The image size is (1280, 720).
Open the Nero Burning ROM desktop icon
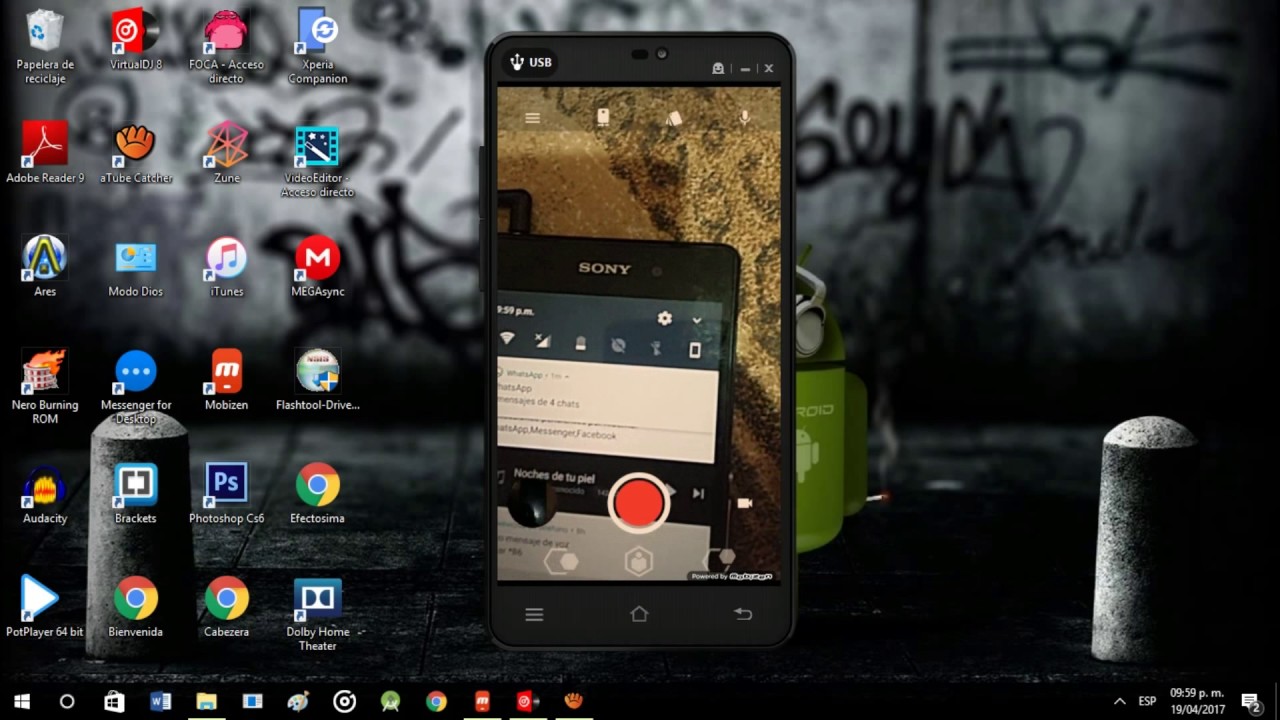[x=45, y=387]
